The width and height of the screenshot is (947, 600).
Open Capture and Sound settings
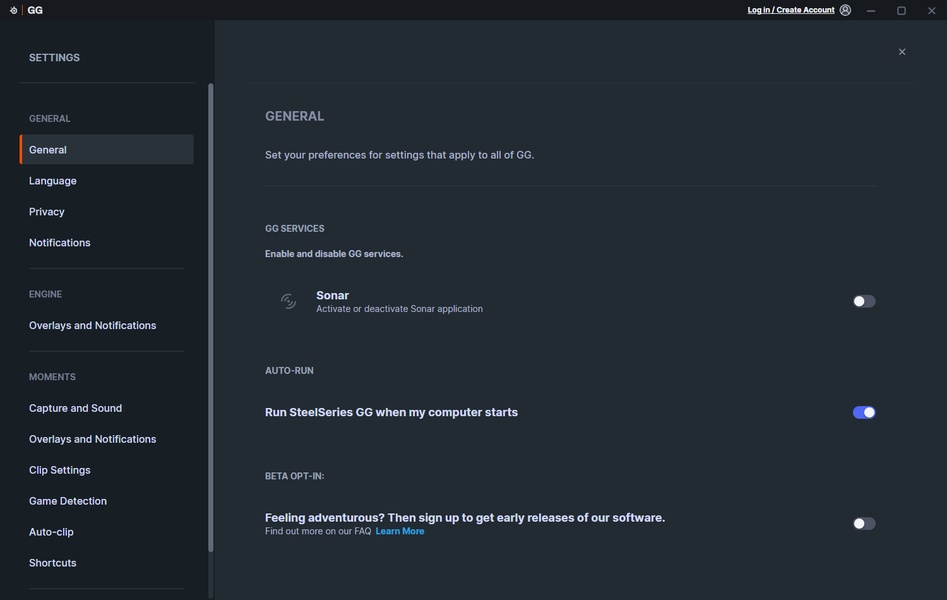pos(75,408)
